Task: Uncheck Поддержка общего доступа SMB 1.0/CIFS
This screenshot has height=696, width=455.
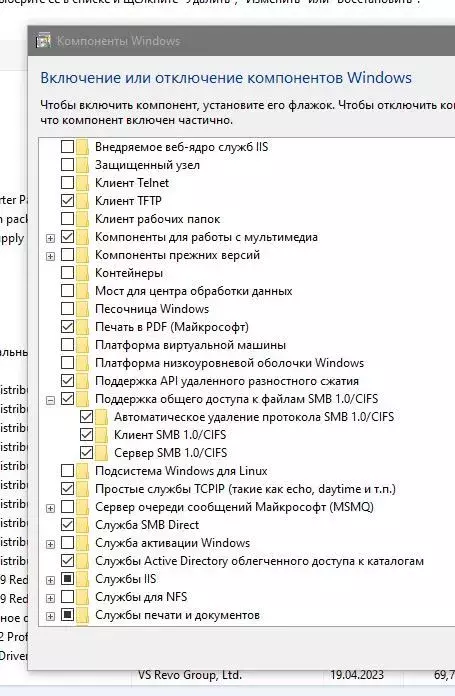Action: 67,399
